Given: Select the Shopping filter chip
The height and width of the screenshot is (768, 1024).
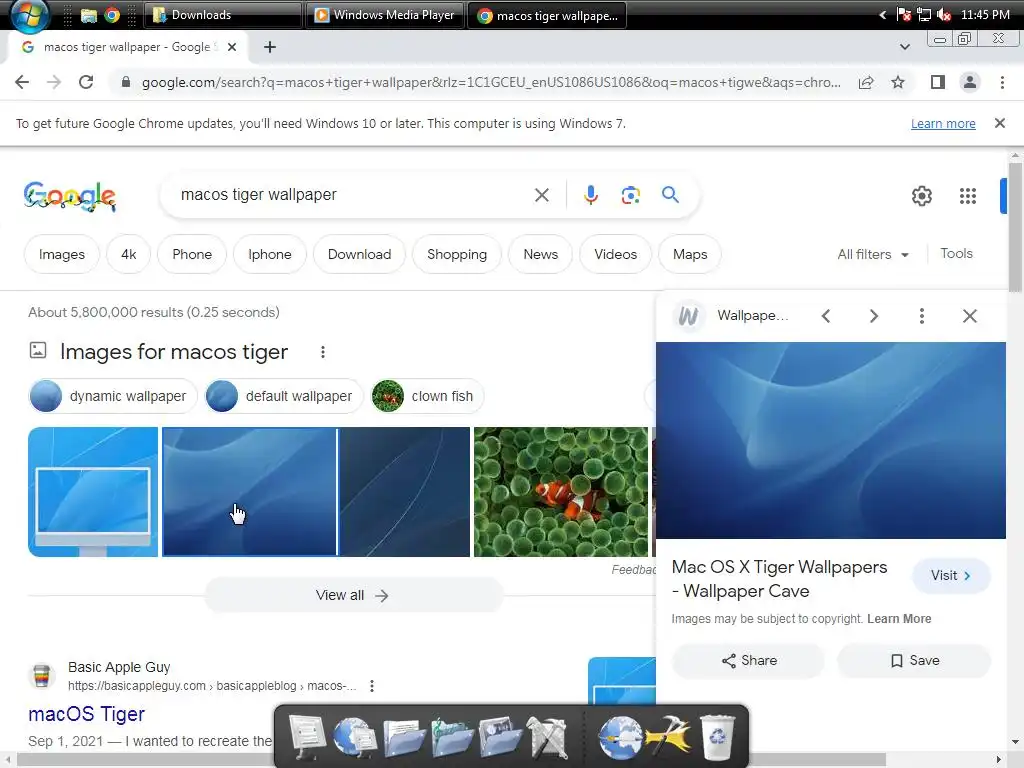Looking at the screenshot, I should [x=457, y=254].
